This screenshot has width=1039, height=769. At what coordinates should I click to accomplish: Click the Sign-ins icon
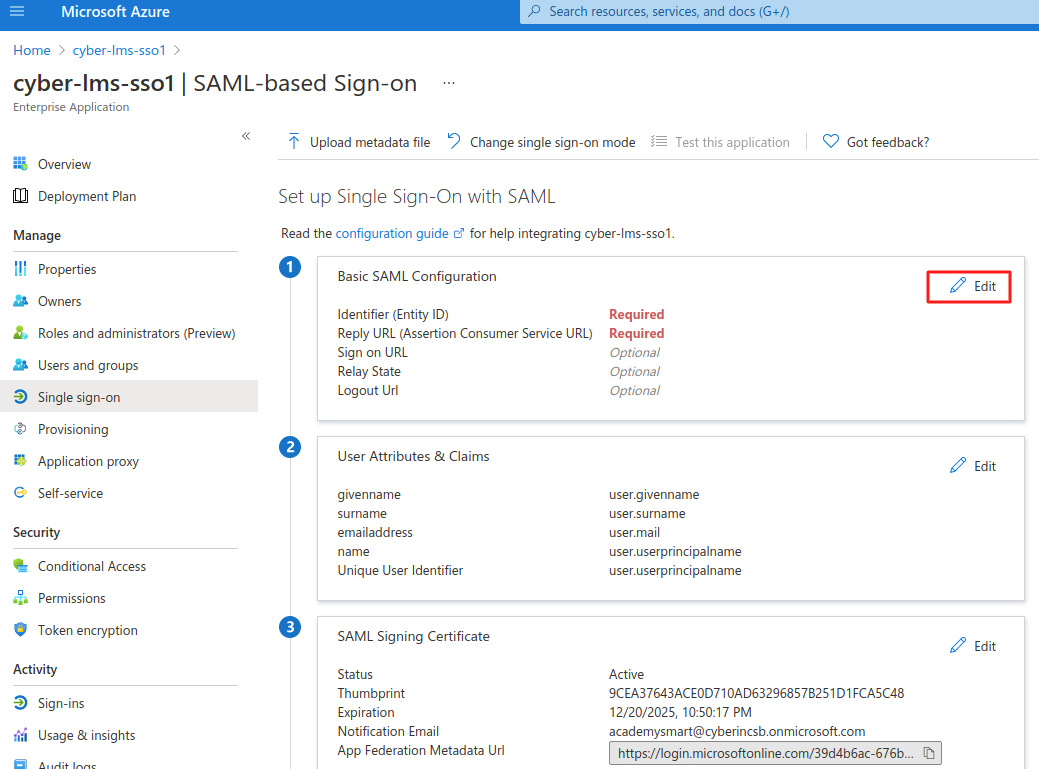[21, 702]
